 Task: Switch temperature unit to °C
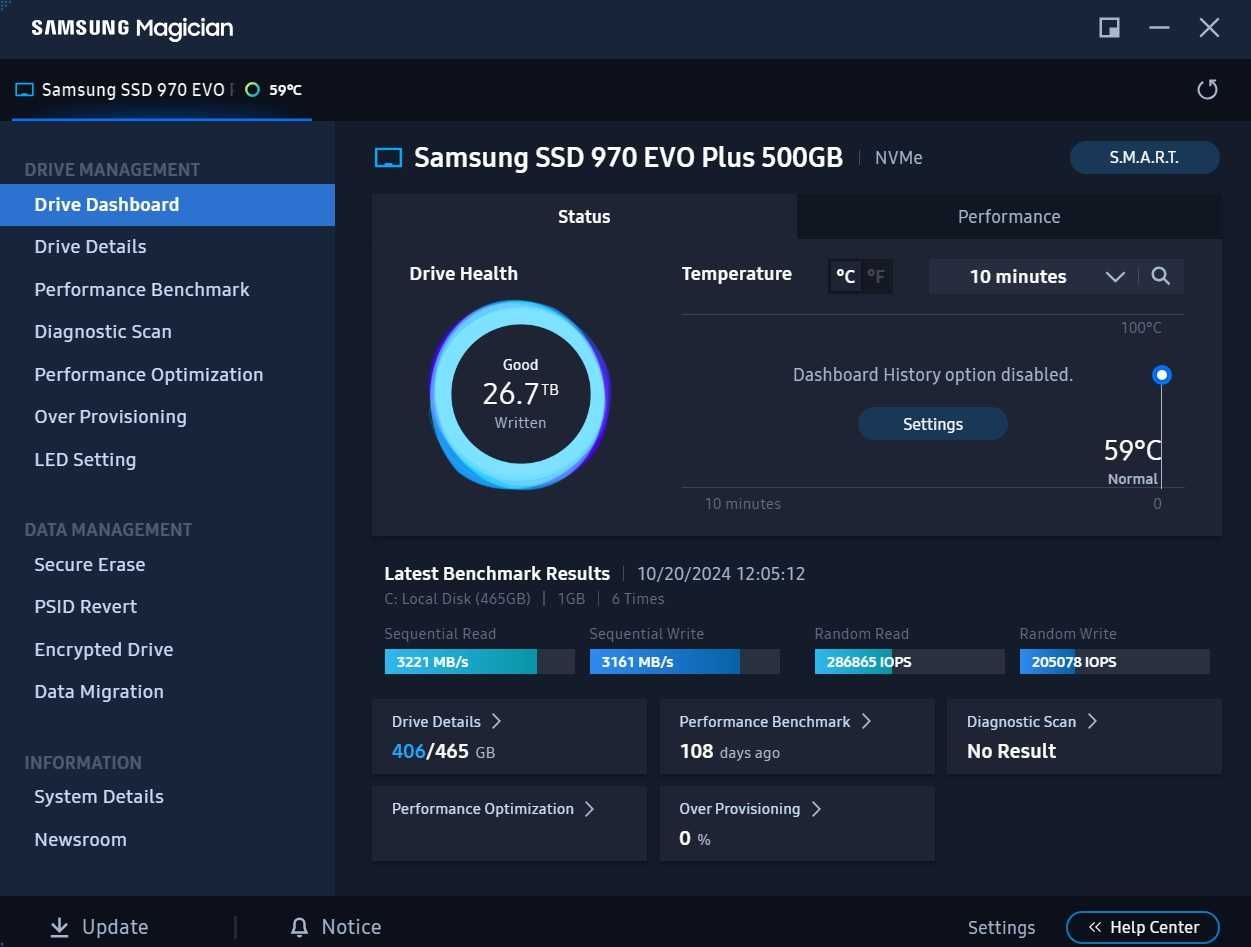(x=845, y=277)
